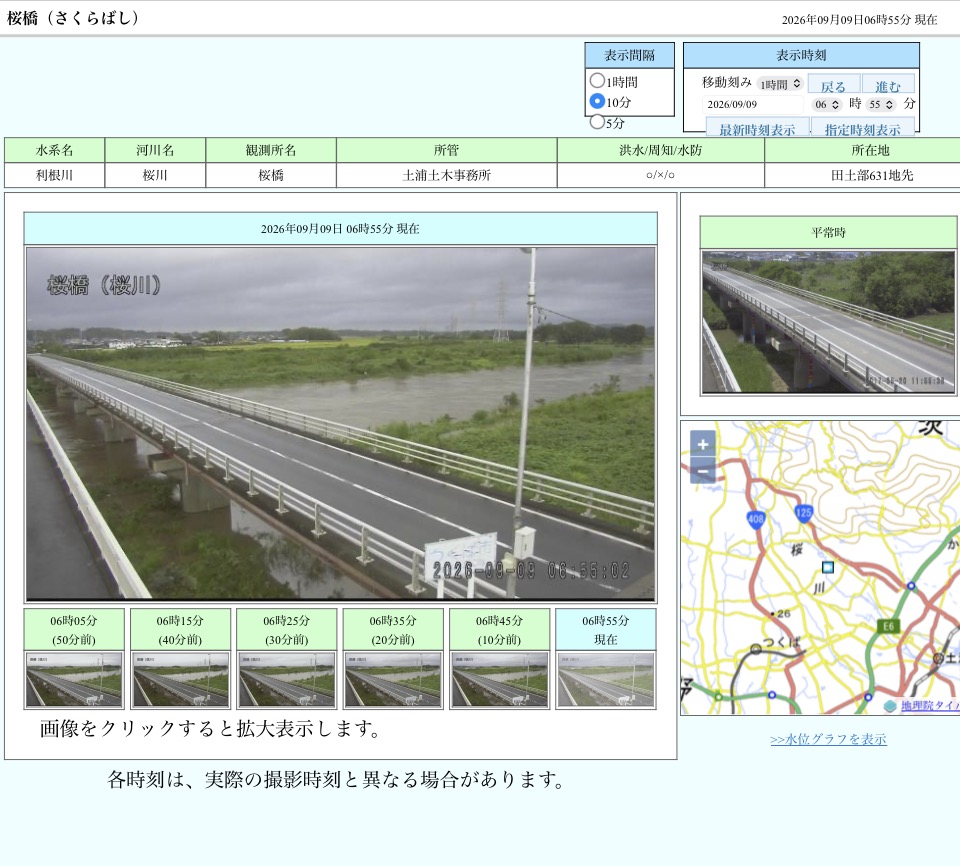This screenshot has width=960, height=866.
Task: Select the 10分 display interval radio
Action: [597, 101]
